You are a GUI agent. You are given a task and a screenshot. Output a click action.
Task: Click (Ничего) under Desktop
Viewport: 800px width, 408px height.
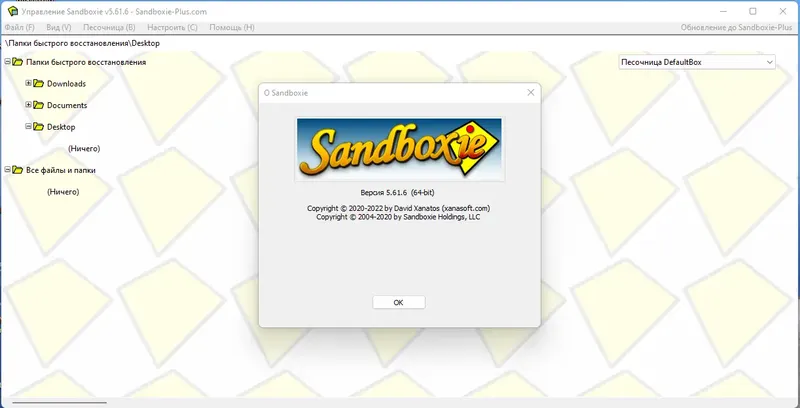(84, 149)
